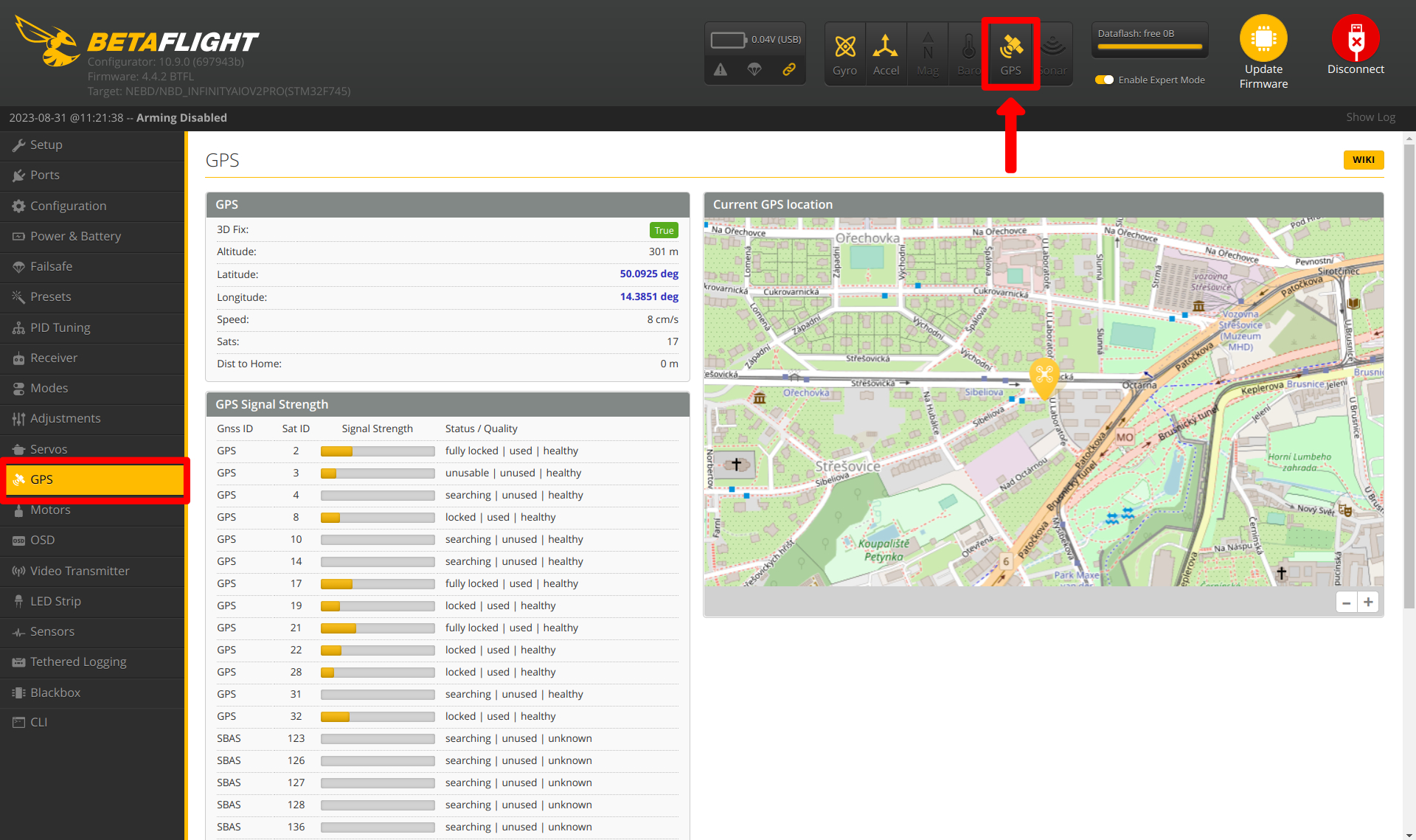Zoom out the map with minus button
Screen dimensions: 1416x840
point(1346,603)
